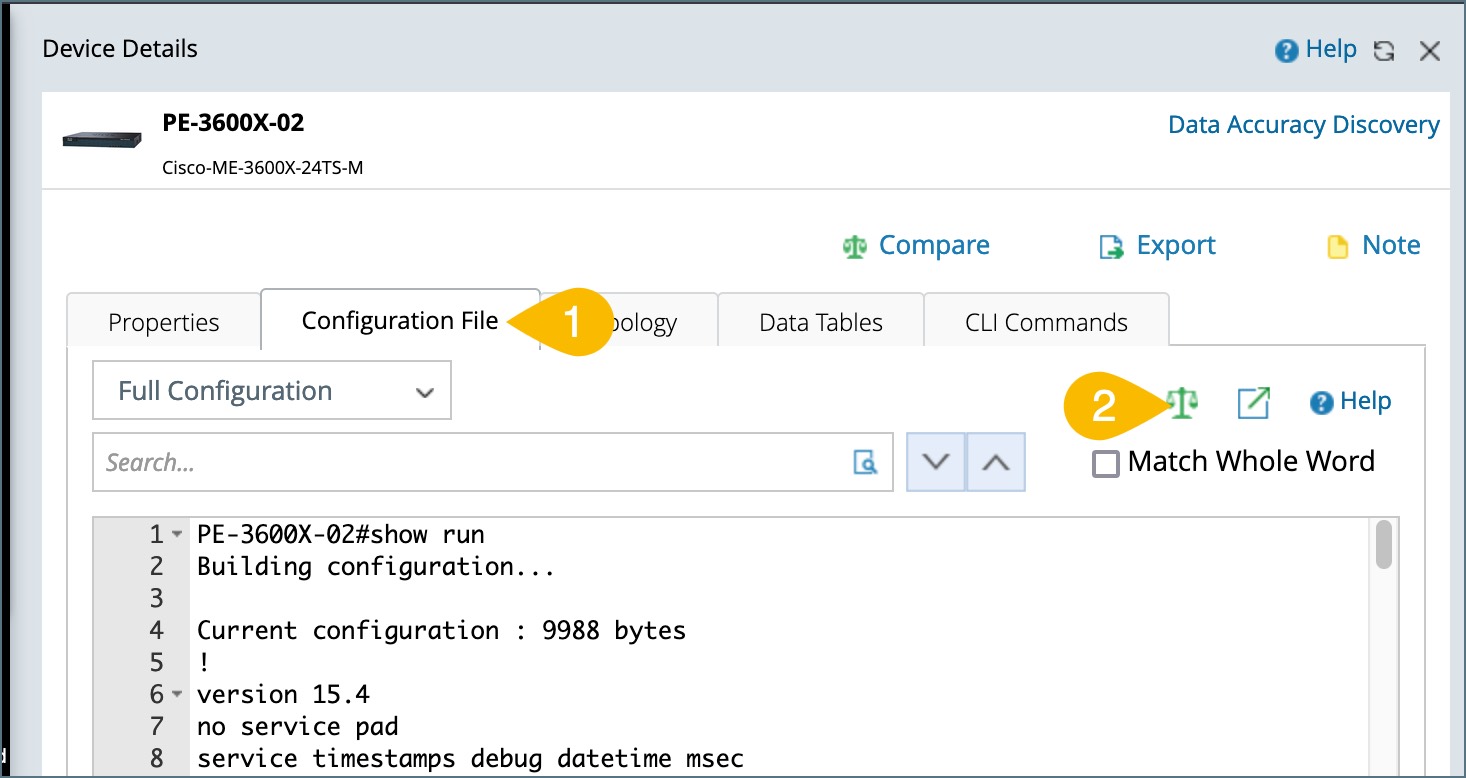Collapse the fold arrow at line 6
Viewport: 1466px width, 778px height.
click(x=177, y=694)
